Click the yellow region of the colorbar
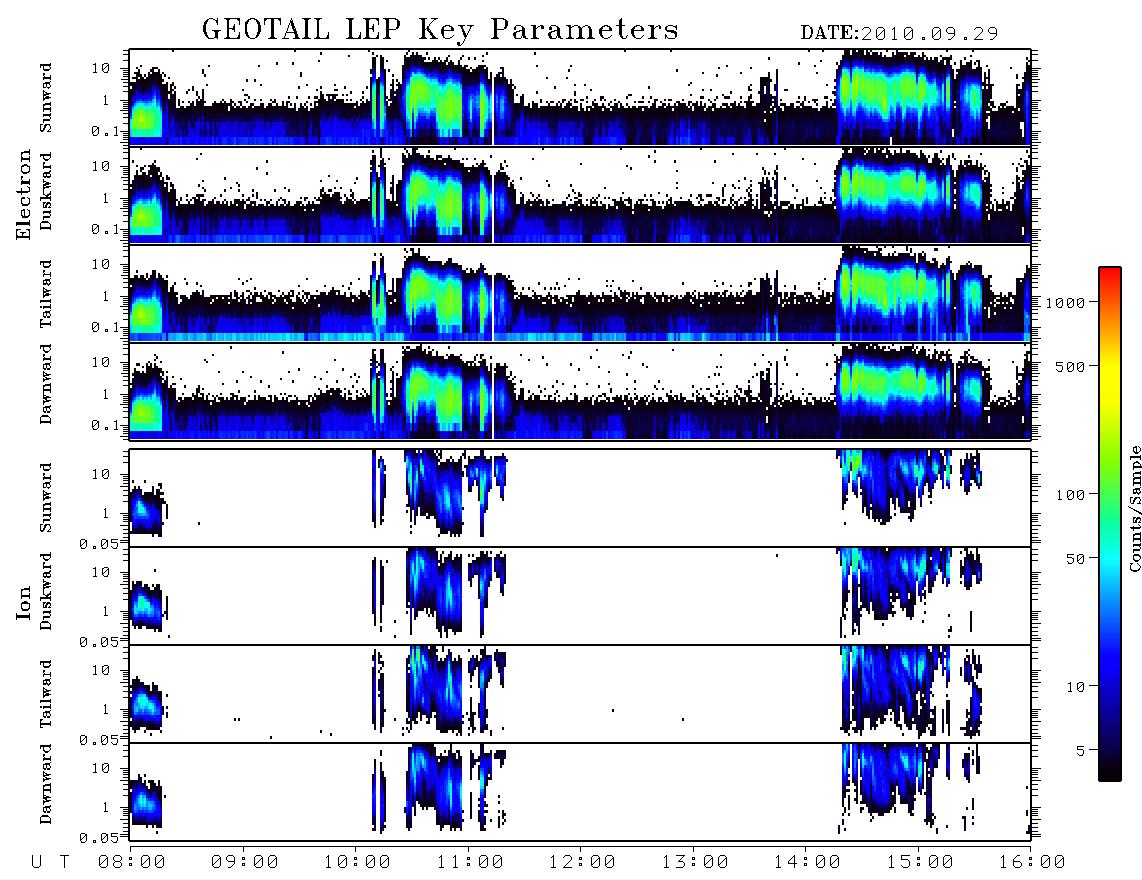 [x=1110, y=379]
